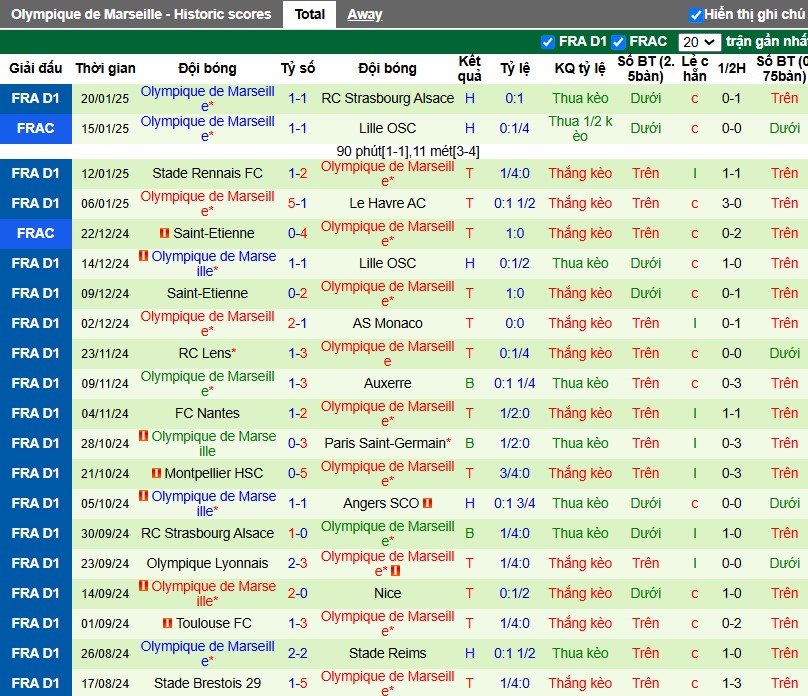Click Olympique de Marseille in the Stade Rennais row
Image resolution: width=808 pixels, height=696 pixels.
388,174
